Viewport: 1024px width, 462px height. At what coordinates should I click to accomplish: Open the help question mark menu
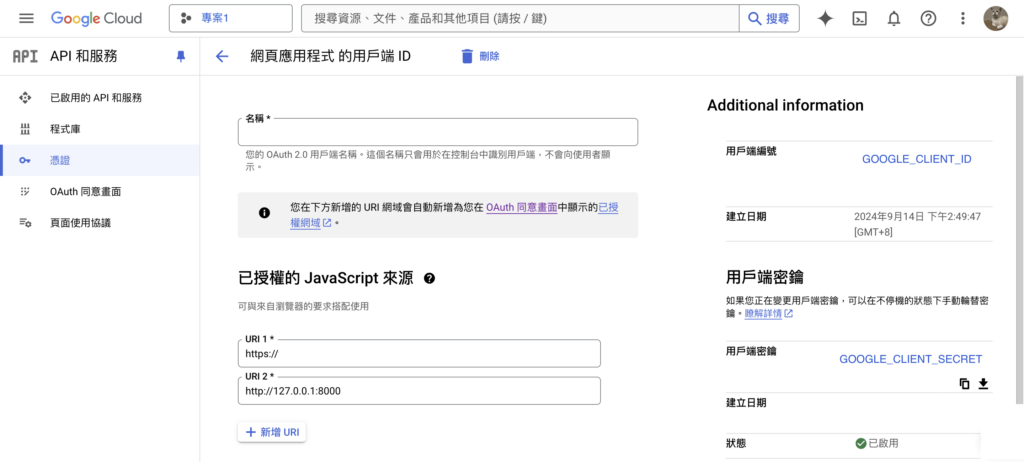pyautogui.click(x=928, y=18)
